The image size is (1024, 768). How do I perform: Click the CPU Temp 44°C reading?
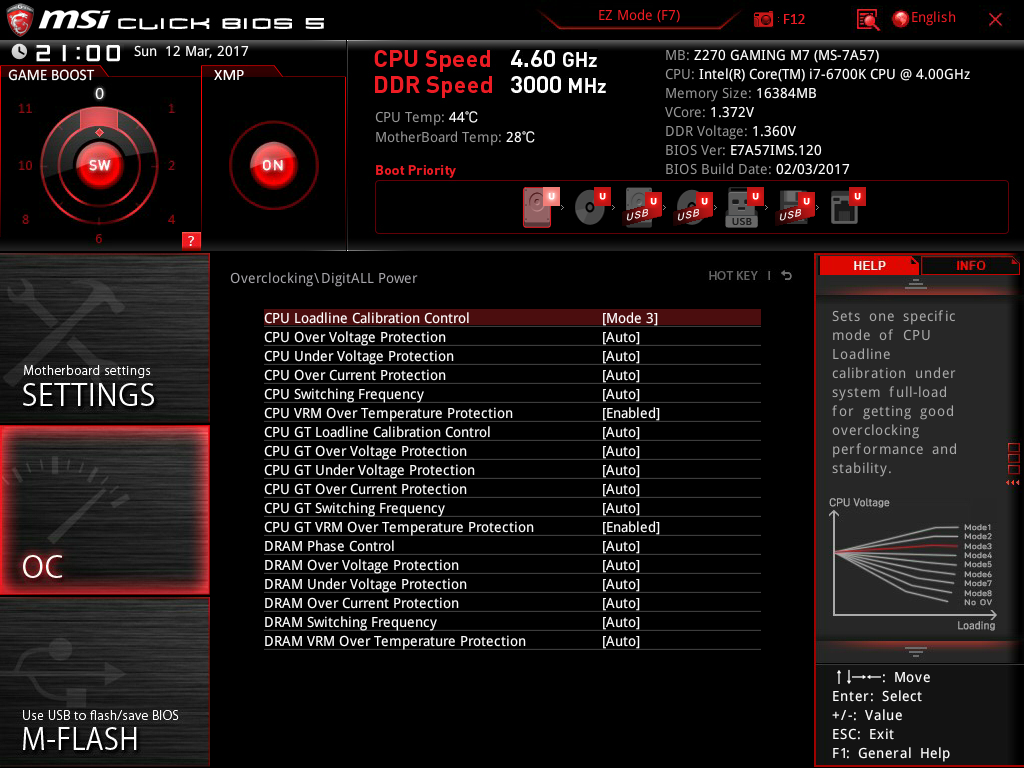pyautogui.click(x=426, y=118)
